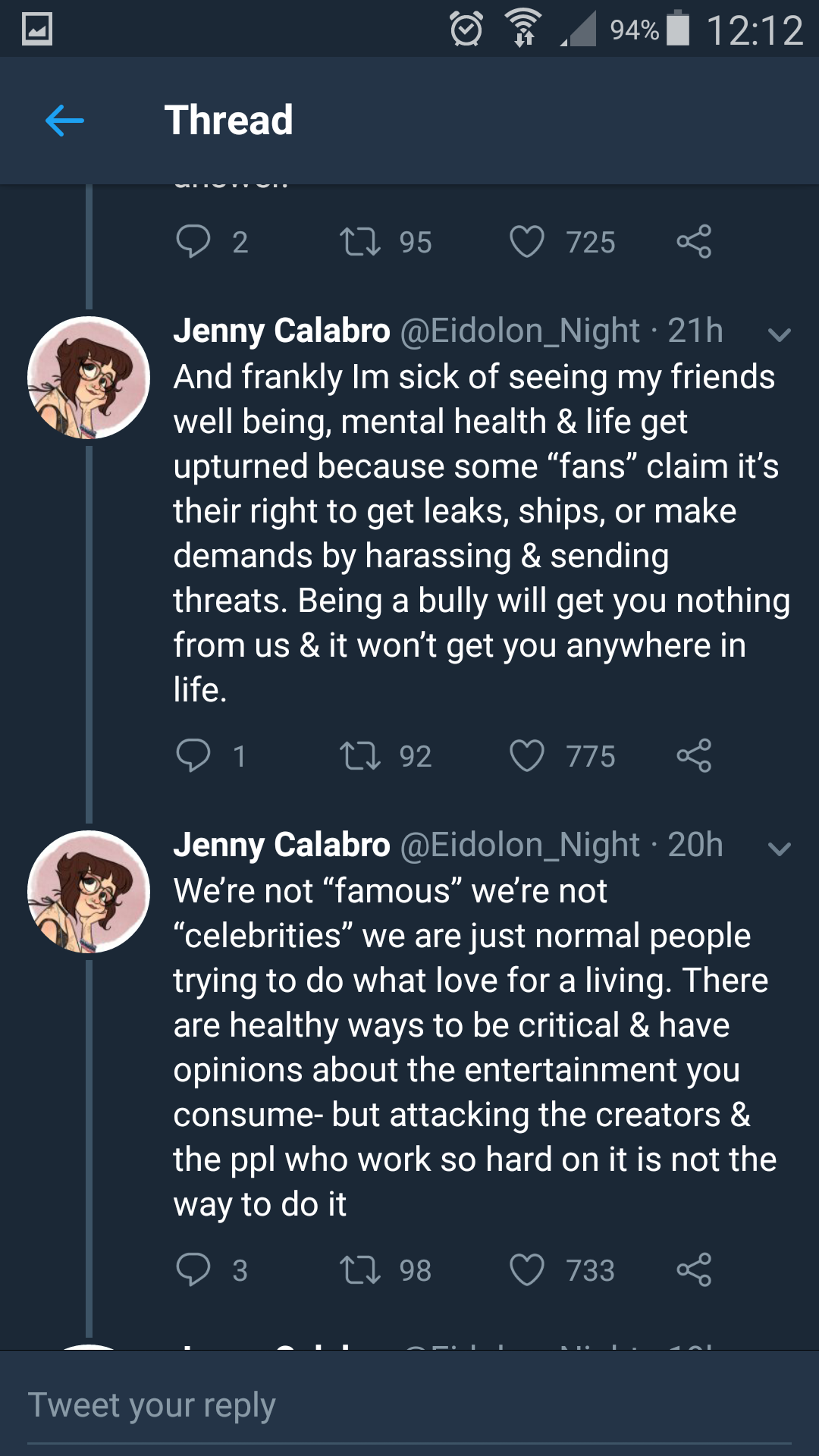Viewport: 819px width, 1456px height.
Task: Open Jenny Calabro avatar on 20h tweet
Action: click(89, 892)
